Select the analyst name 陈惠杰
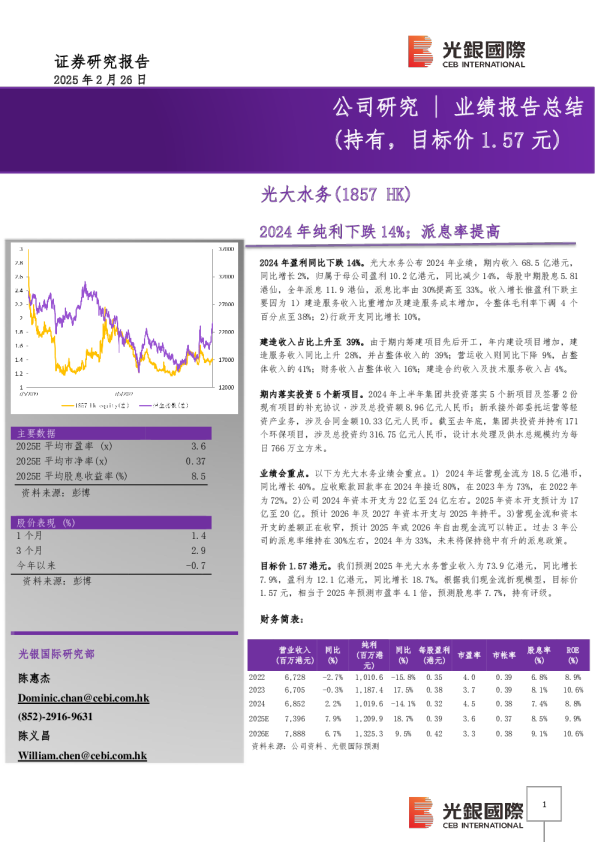Viewport: 595px width, 842px height. click(x=34, y=679)
